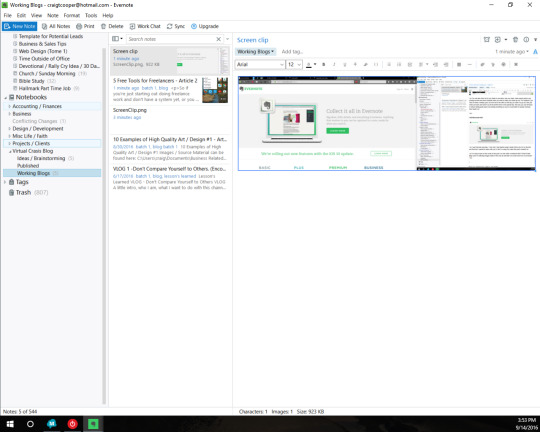This screenshot has width=540, height=432.
Task: Open the Arial font dropdown
Action: [x=260, y=64]
